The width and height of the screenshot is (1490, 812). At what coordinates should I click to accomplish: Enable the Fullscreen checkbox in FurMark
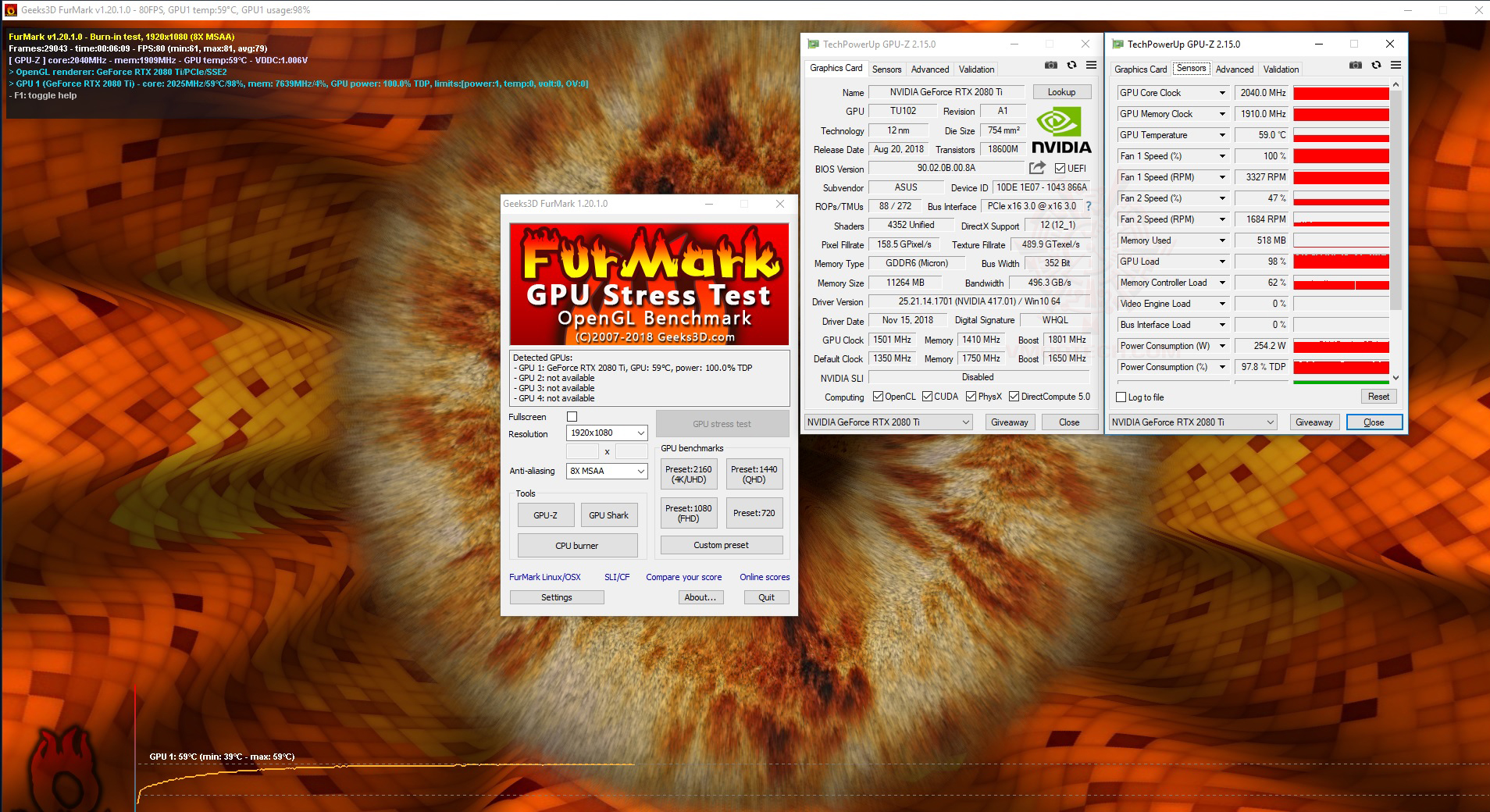click(572, 417)
